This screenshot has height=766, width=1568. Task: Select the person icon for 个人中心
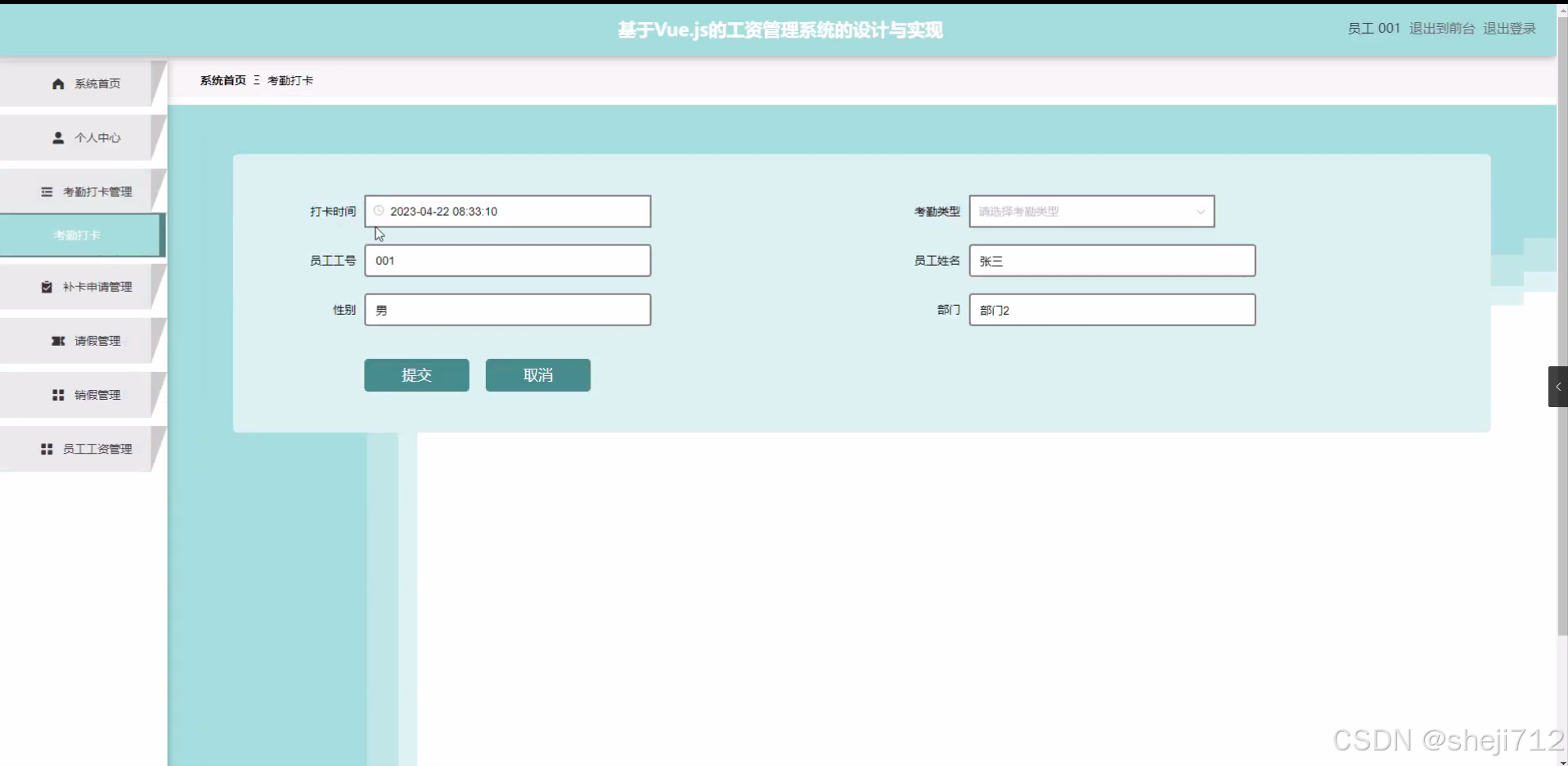point(57,137)
